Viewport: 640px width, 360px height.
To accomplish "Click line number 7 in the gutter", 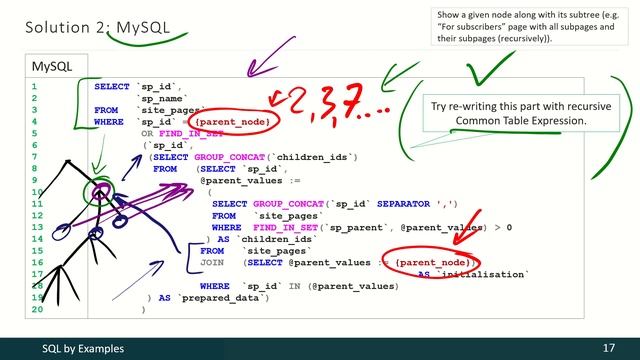I will click(34, 157).
